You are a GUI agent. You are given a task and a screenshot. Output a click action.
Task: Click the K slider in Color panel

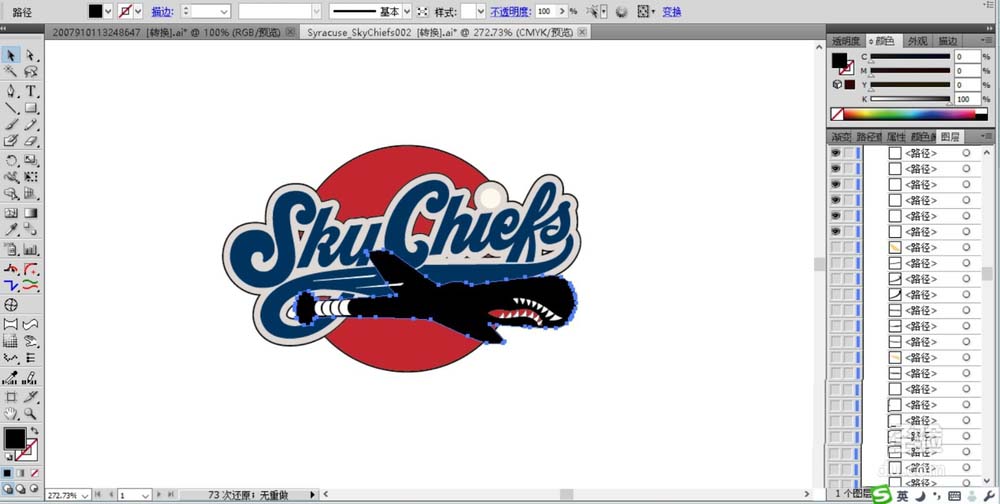tap(910, 100)
